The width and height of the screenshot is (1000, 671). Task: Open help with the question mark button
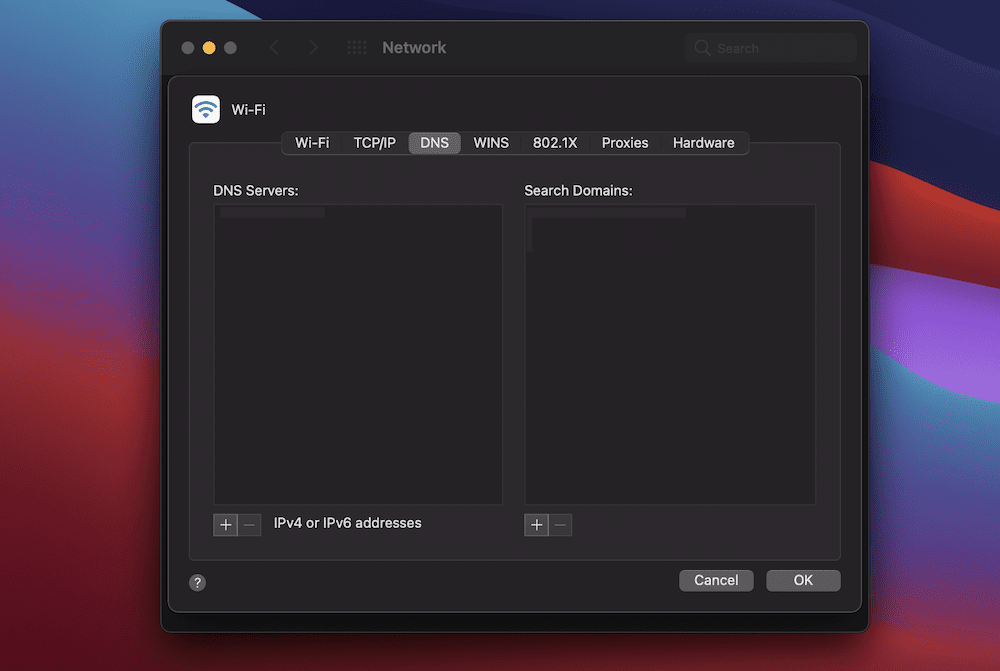(197, 582)
